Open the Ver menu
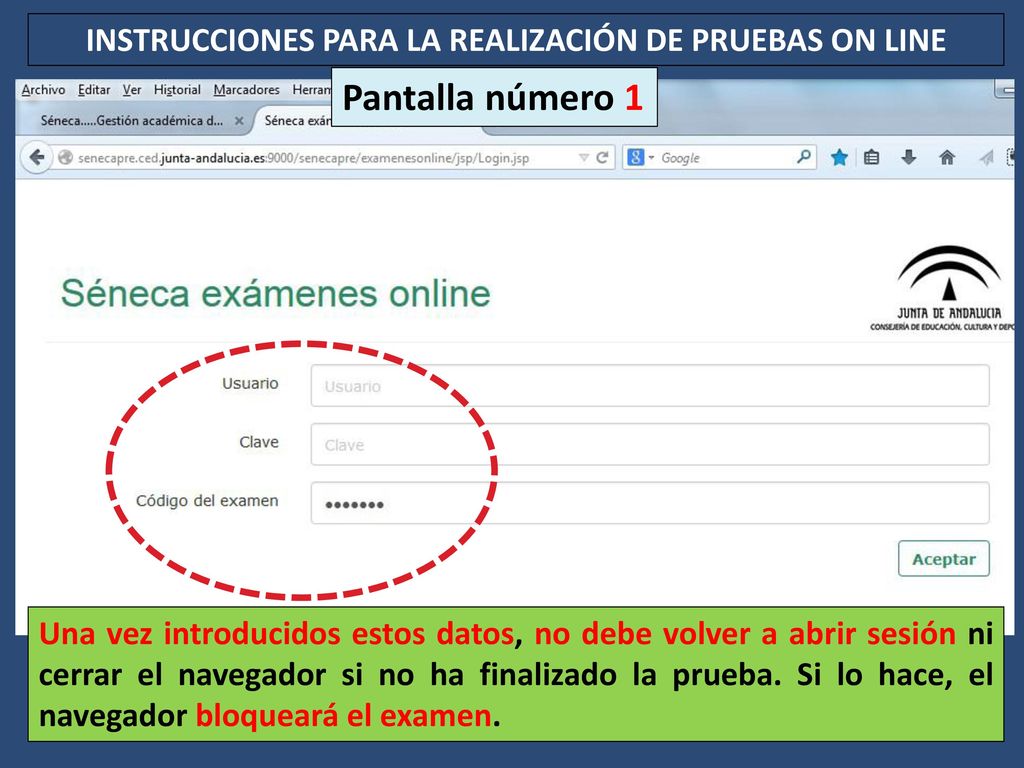 [x=132, y=90]
